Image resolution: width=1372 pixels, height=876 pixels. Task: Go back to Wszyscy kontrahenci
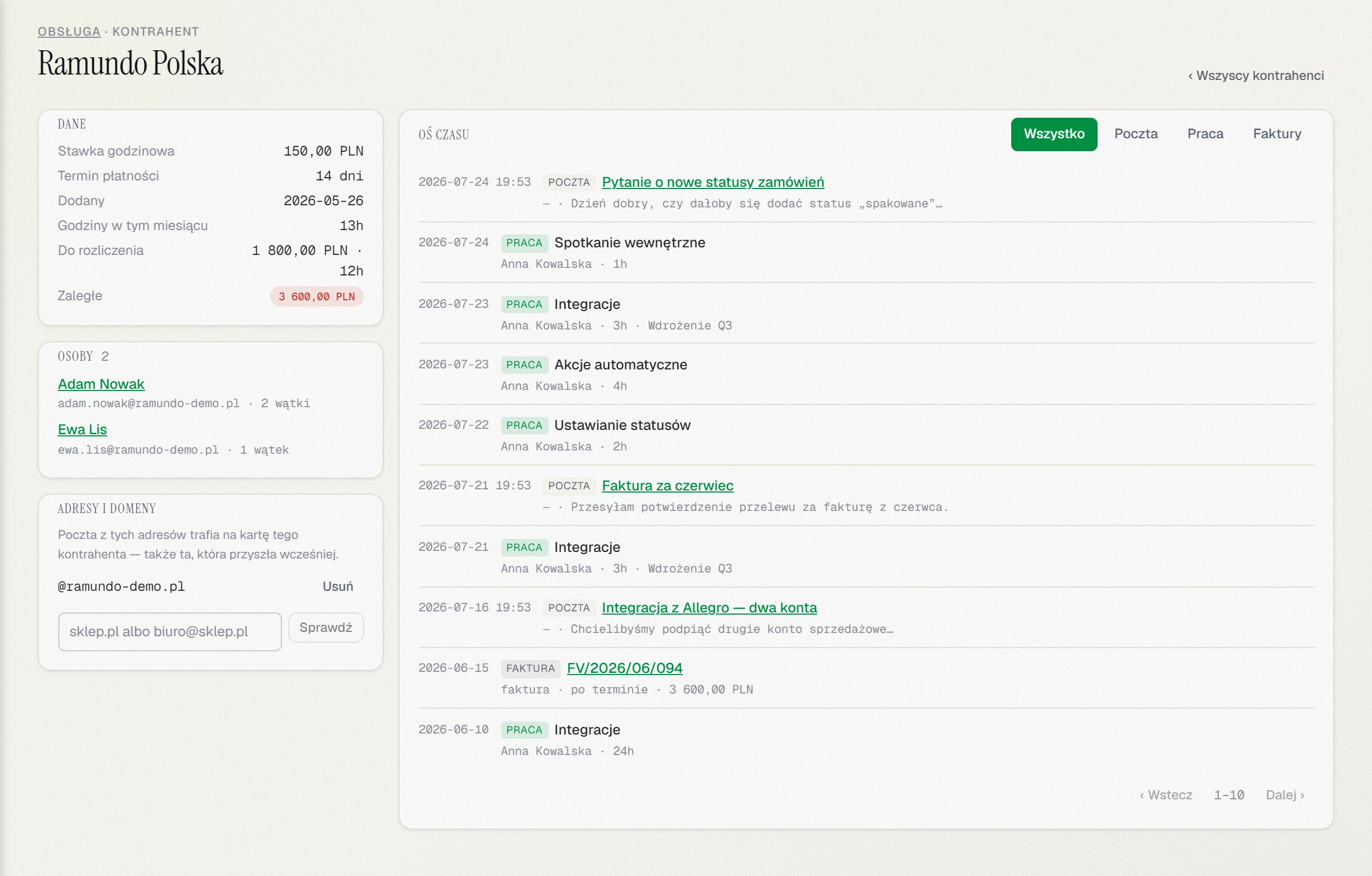tap(1256, 75)
